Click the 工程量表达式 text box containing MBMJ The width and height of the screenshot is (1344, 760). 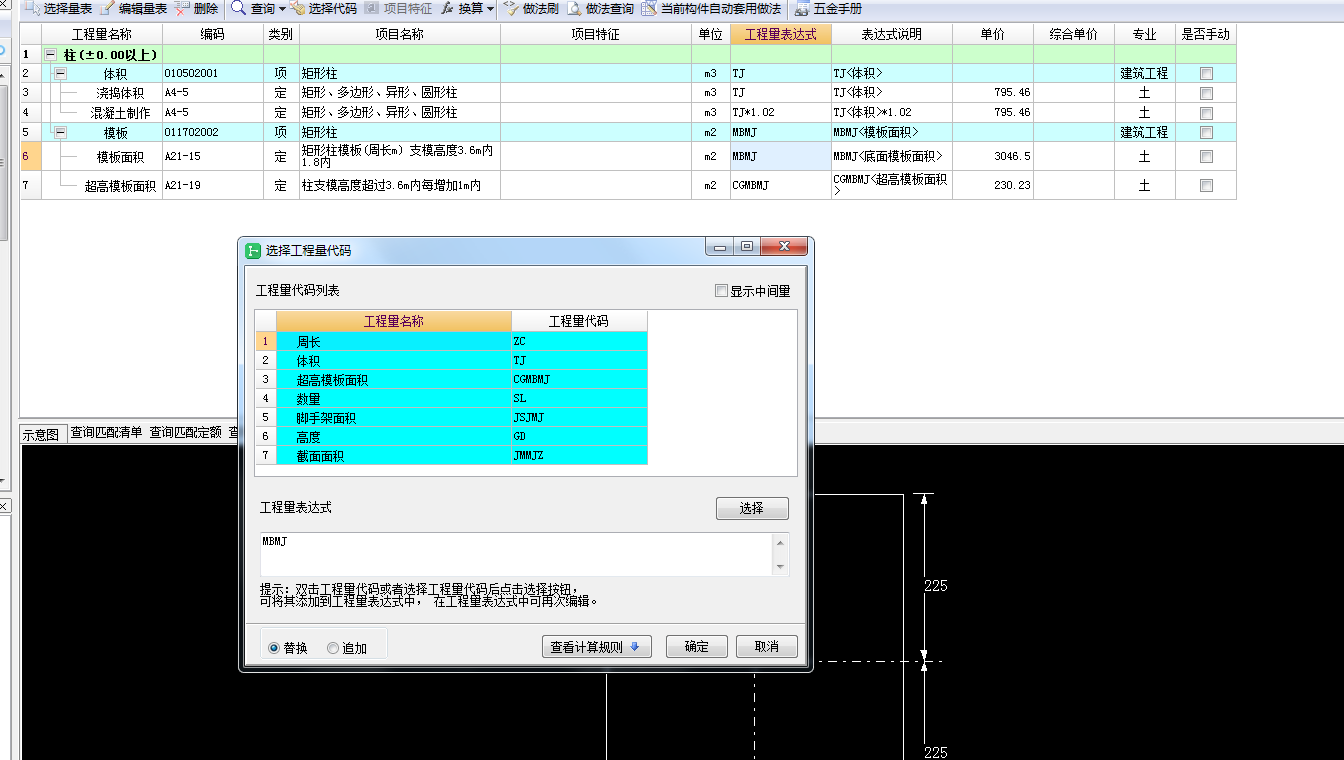pos(516,554)
